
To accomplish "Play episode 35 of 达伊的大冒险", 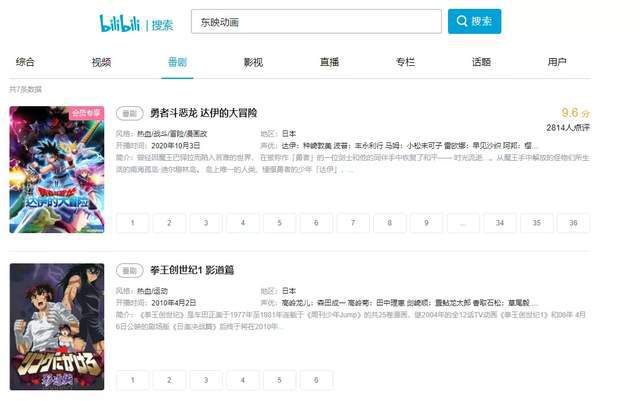I will coord(537,223).
